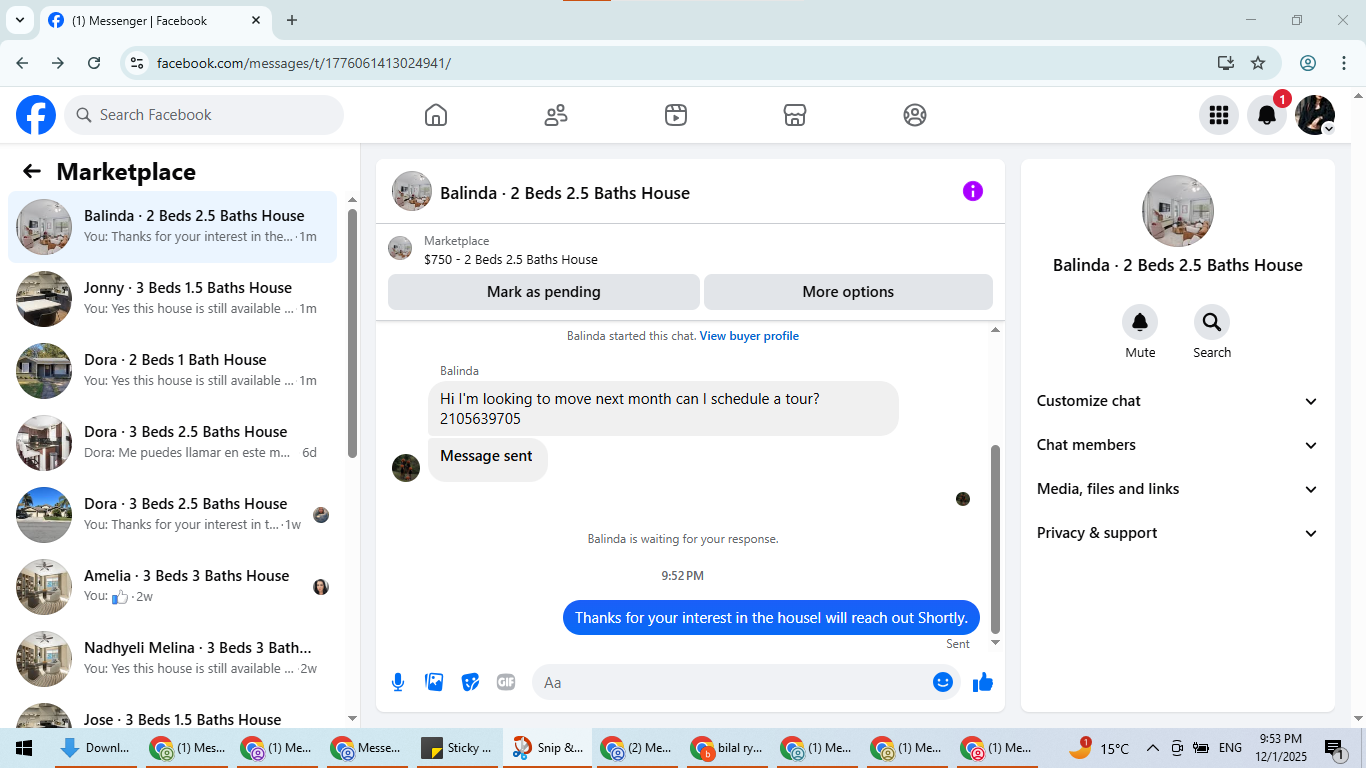The width and height of the screenshot is (1366, 768).
Task: Click Balinda's house thumbnail in chat header
Action: pos(412,191)
